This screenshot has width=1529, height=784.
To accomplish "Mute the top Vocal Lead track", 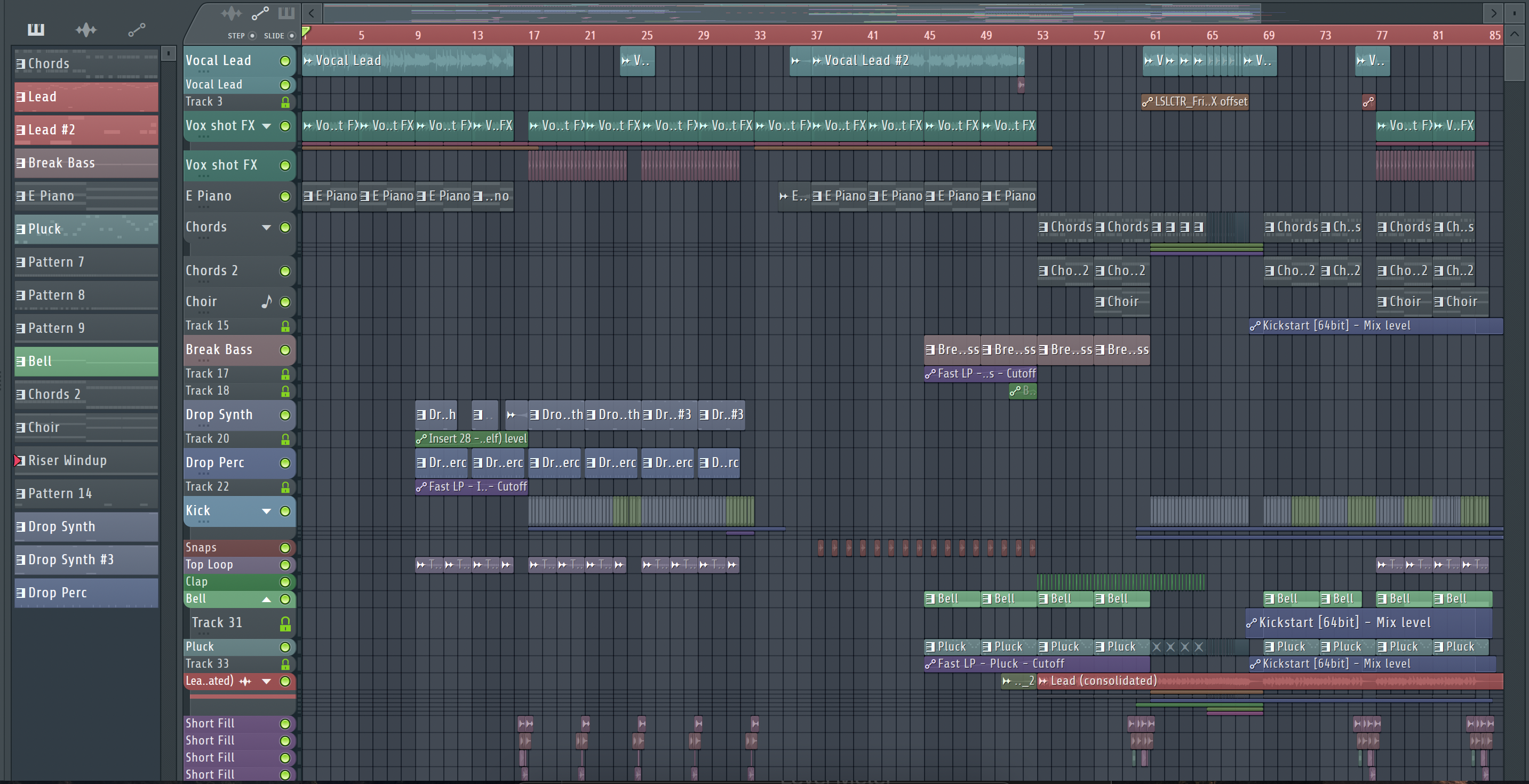I will coord(285,61).
